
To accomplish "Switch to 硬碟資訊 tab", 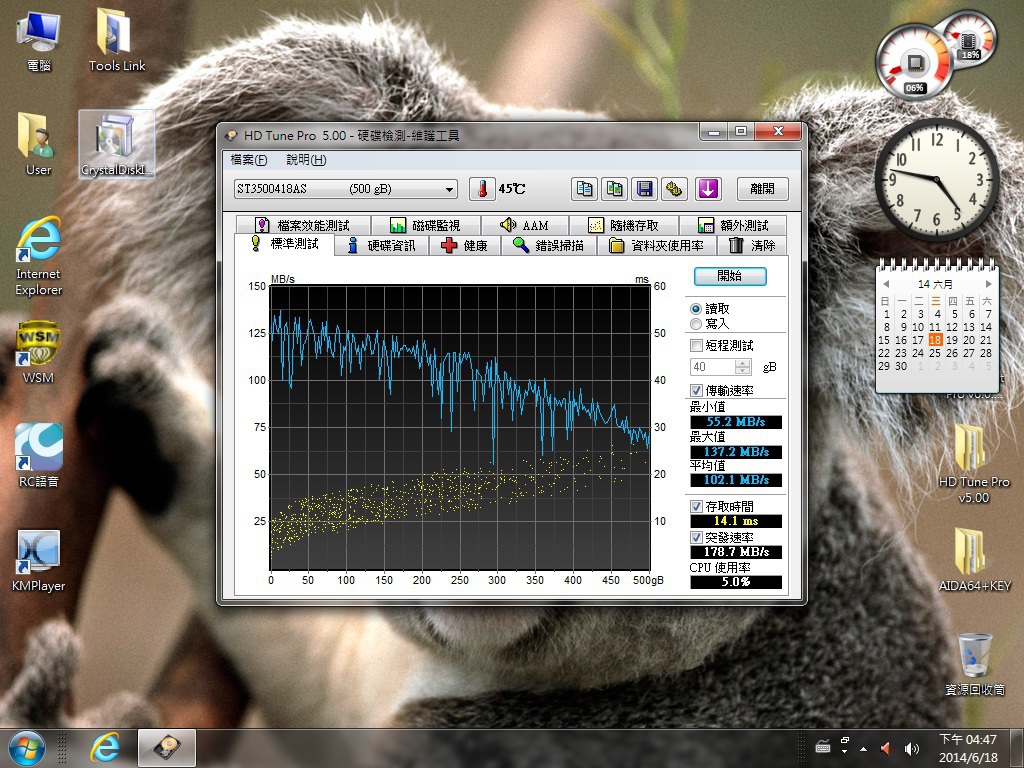I will 382,246.
